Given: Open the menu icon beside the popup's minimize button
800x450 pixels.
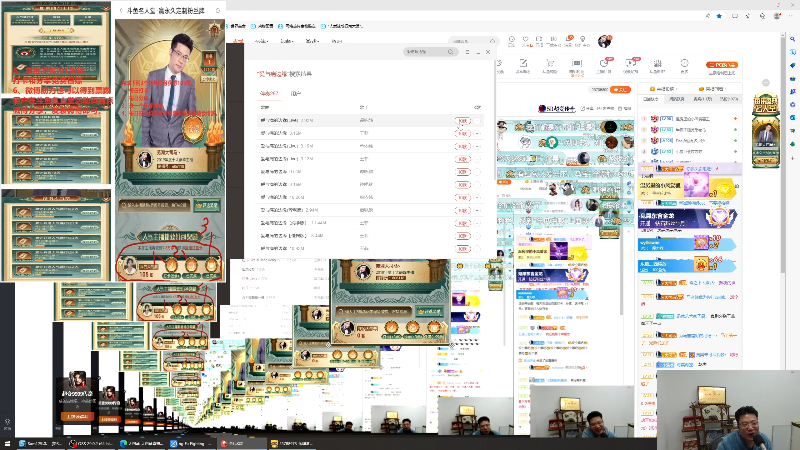Looking at the screenshot, I should [x=467, y=52].
